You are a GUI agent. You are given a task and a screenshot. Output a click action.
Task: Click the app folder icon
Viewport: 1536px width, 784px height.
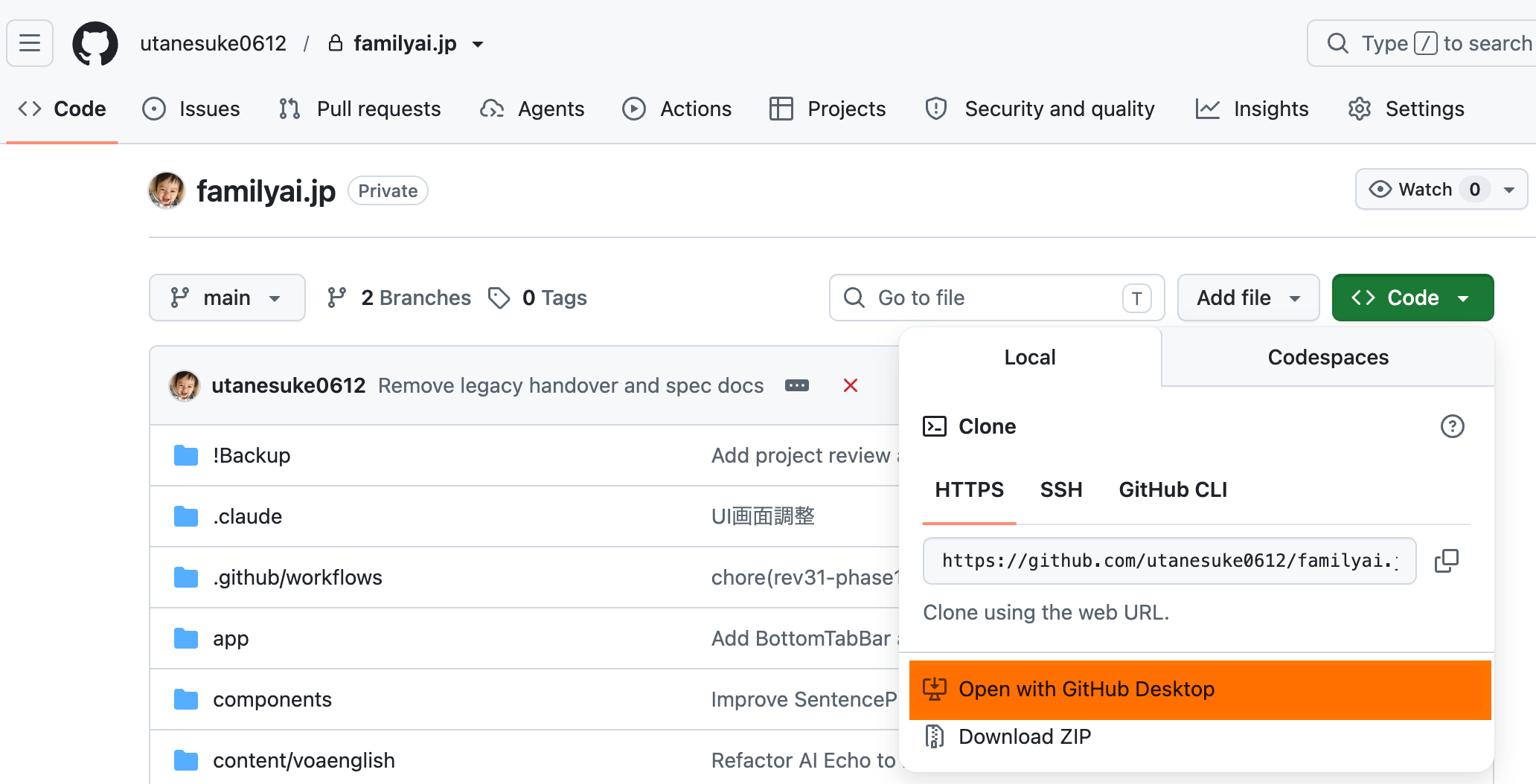186,638
